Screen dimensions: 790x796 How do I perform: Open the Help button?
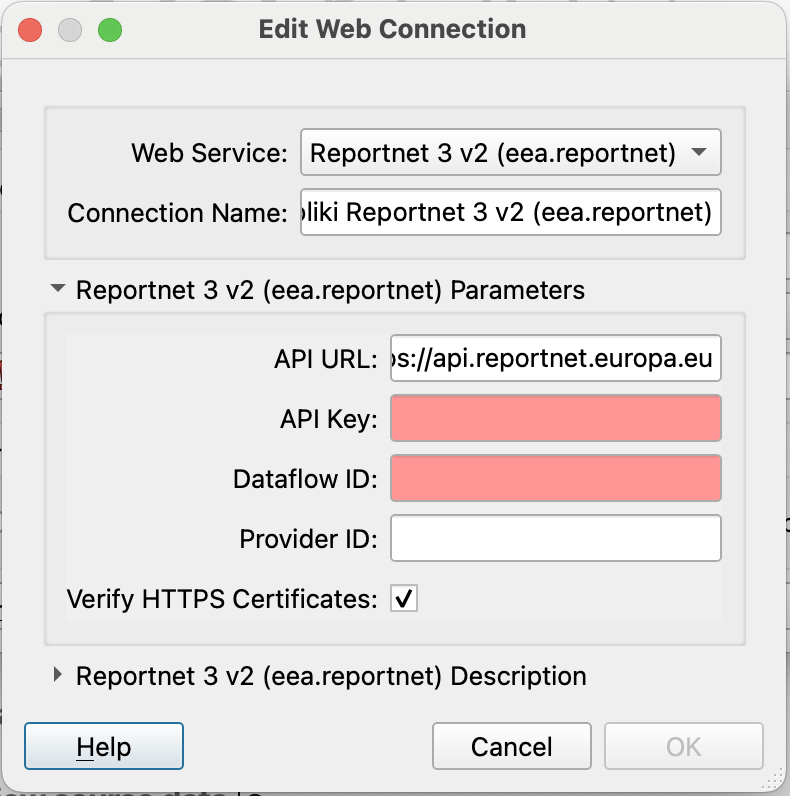point(104,746)
